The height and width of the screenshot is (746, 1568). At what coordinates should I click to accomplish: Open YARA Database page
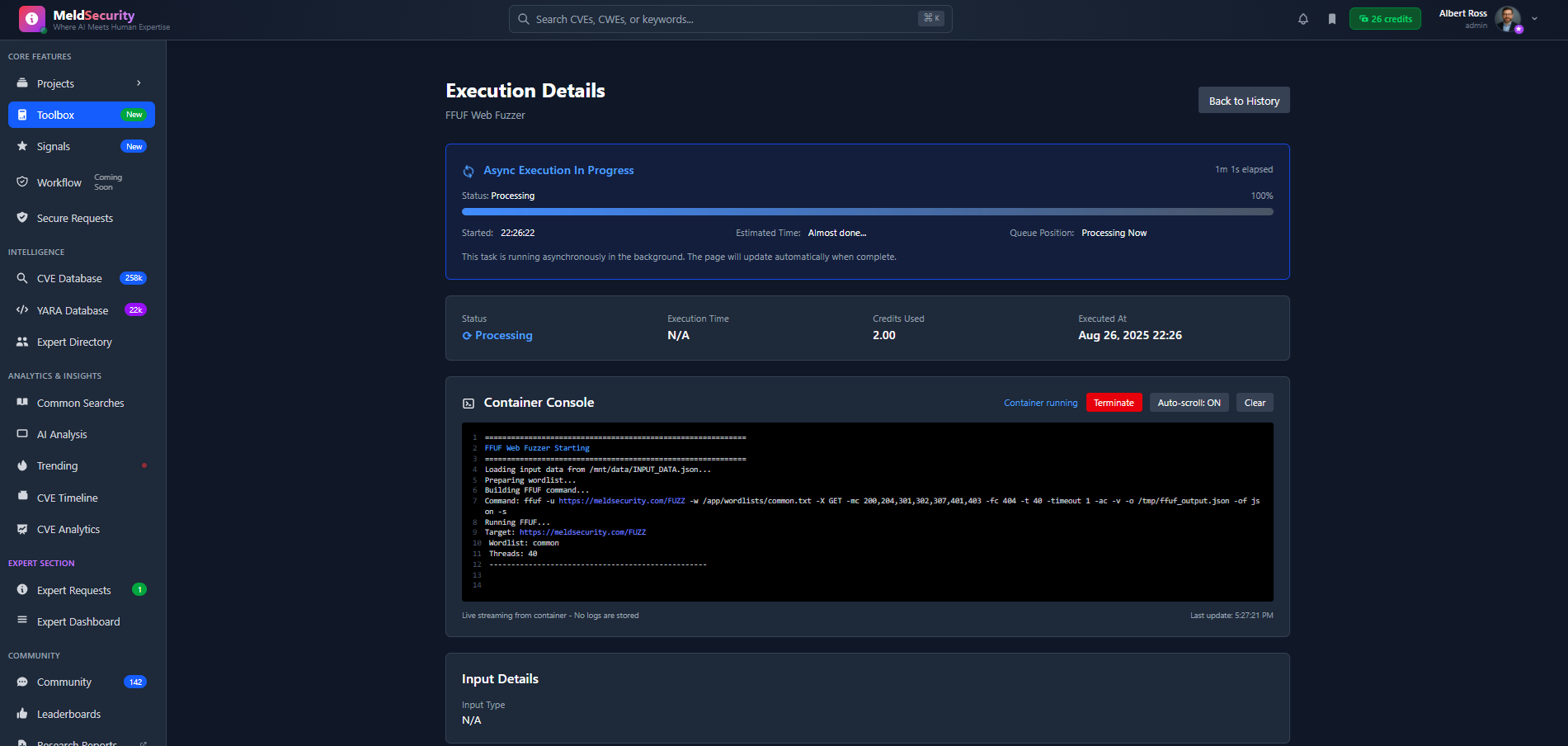pos(82,310)
